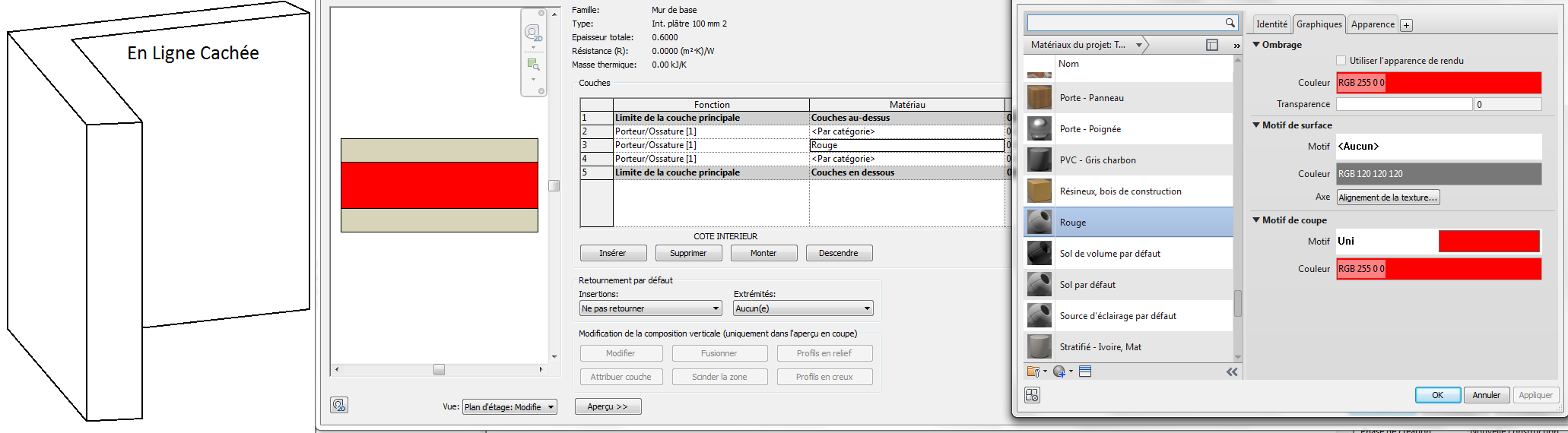
Task: Click the zoom region tool in the navigation bar
Action: click(533, 65)
